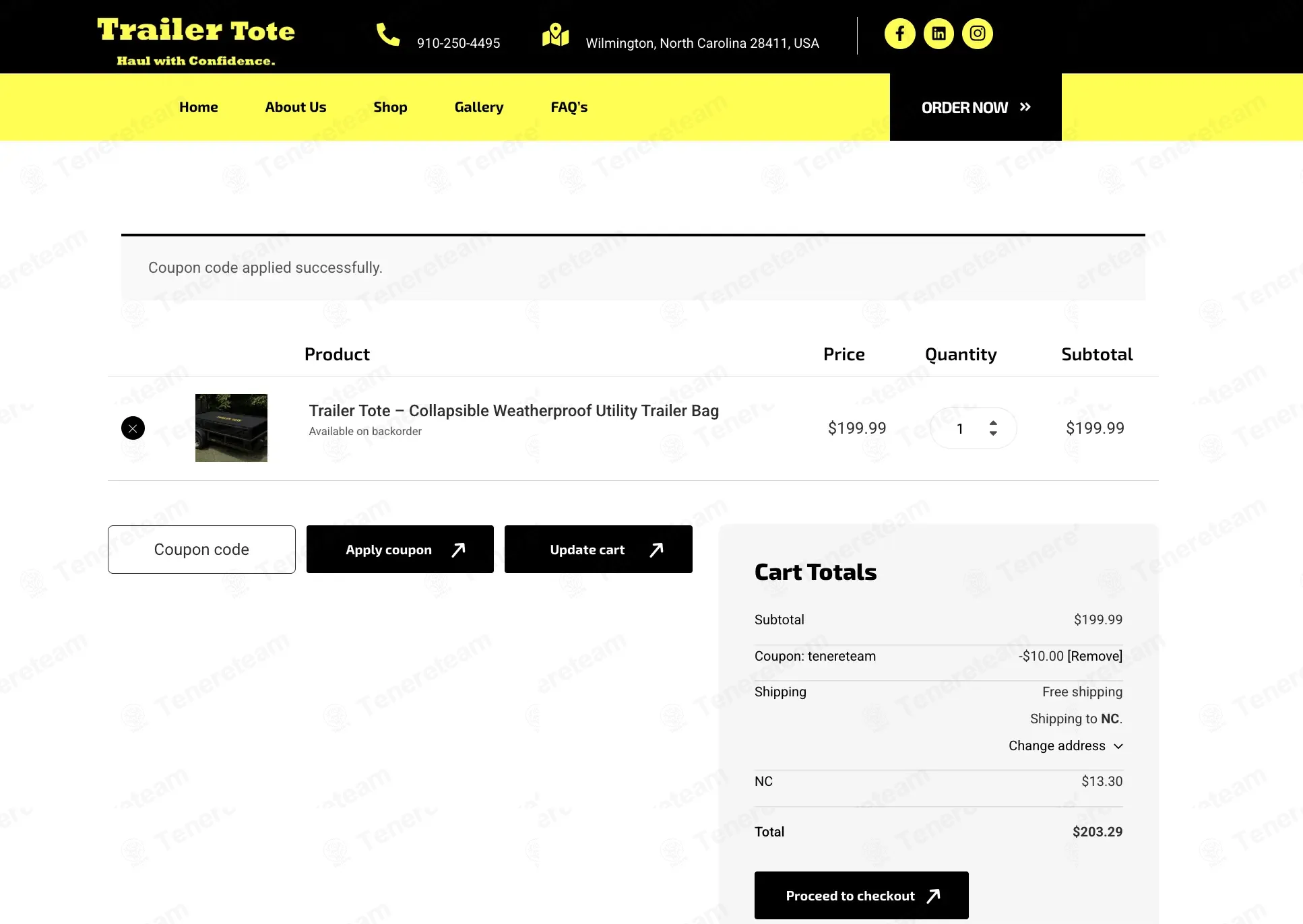This screenshot has width=1303, height=924.
Task: Click the map location icon
Action: (x=556, y=34)
